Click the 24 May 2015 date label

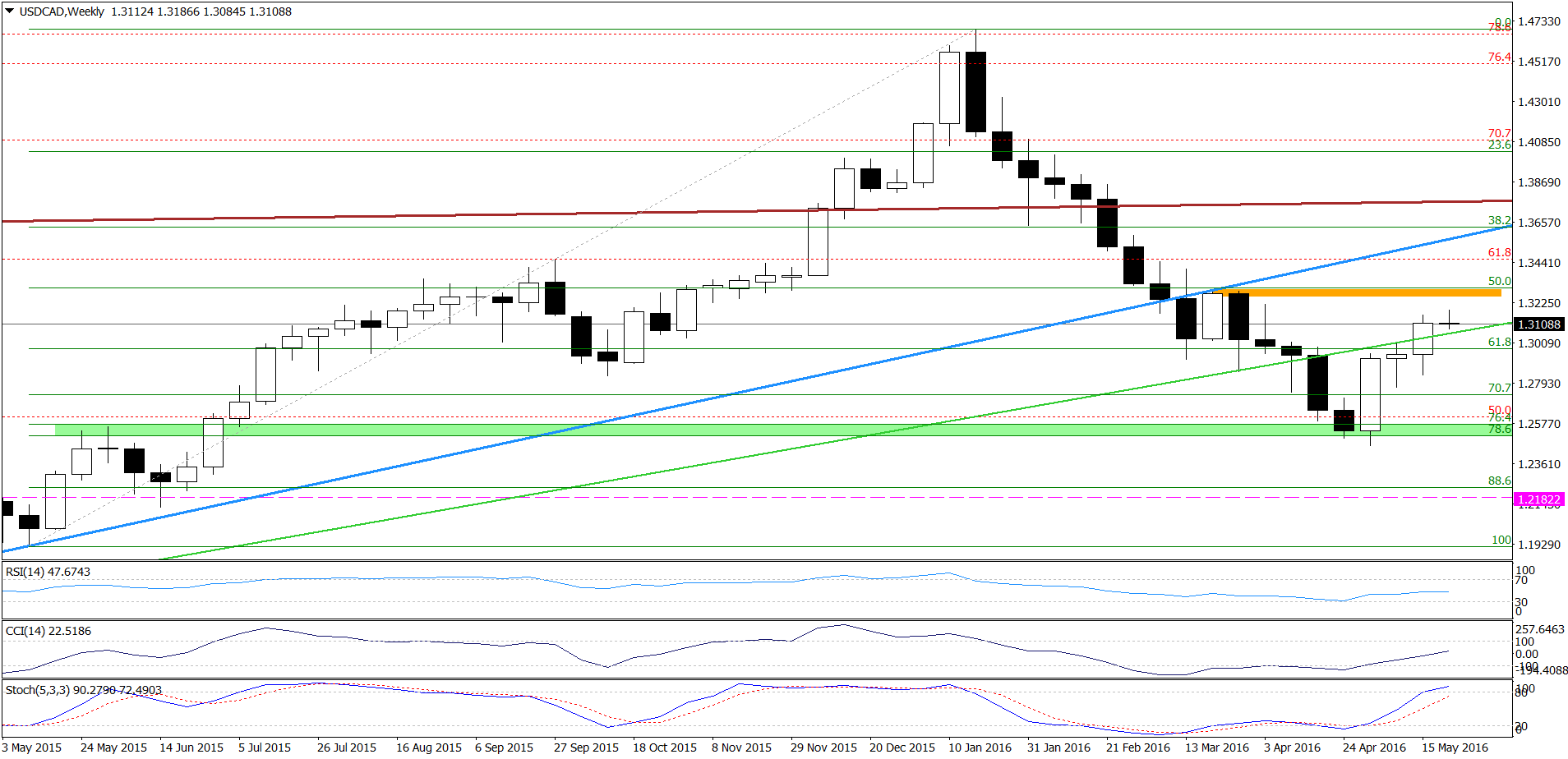[113, 747]
